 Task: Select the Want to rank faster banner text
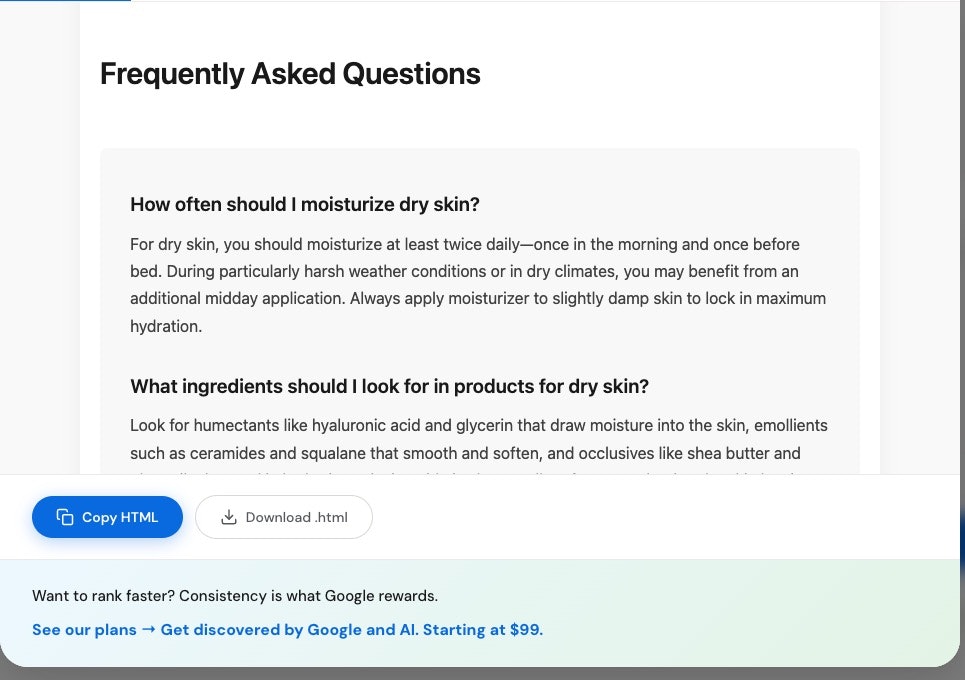coord(235,595)
